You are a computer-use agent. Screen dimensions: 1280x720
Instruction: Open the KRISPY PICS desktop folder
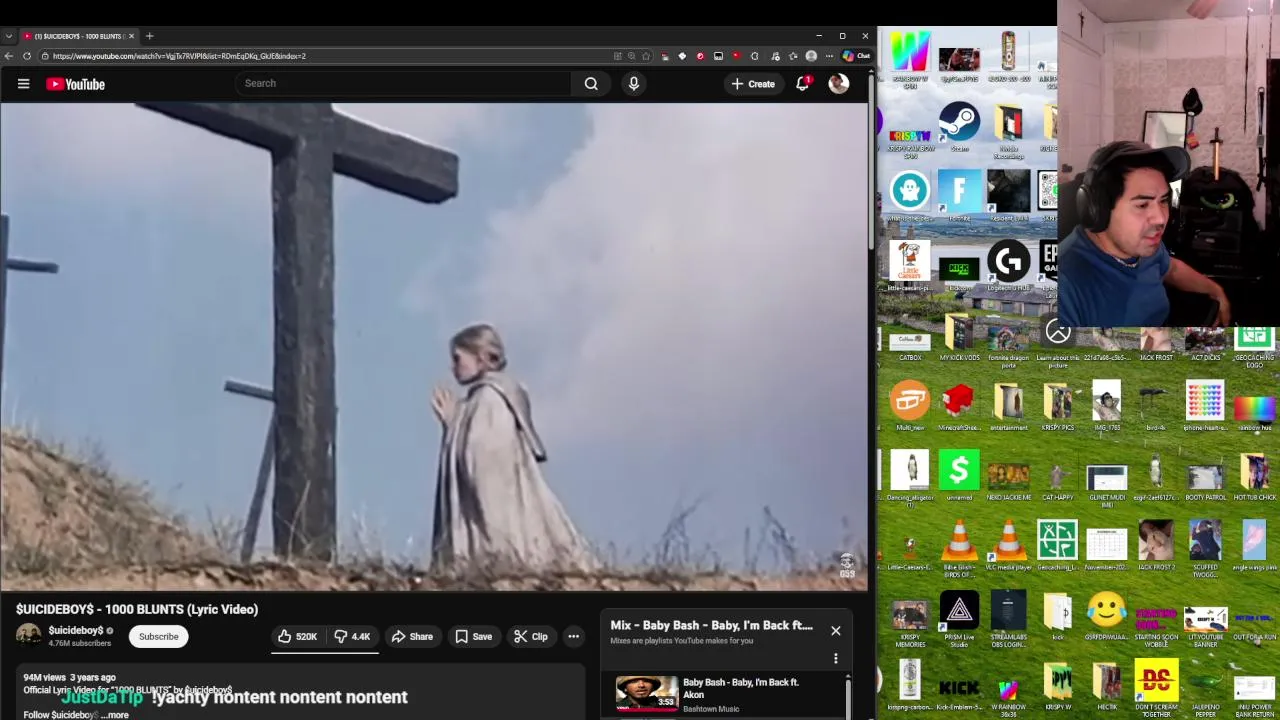[x=1057, y=406]
